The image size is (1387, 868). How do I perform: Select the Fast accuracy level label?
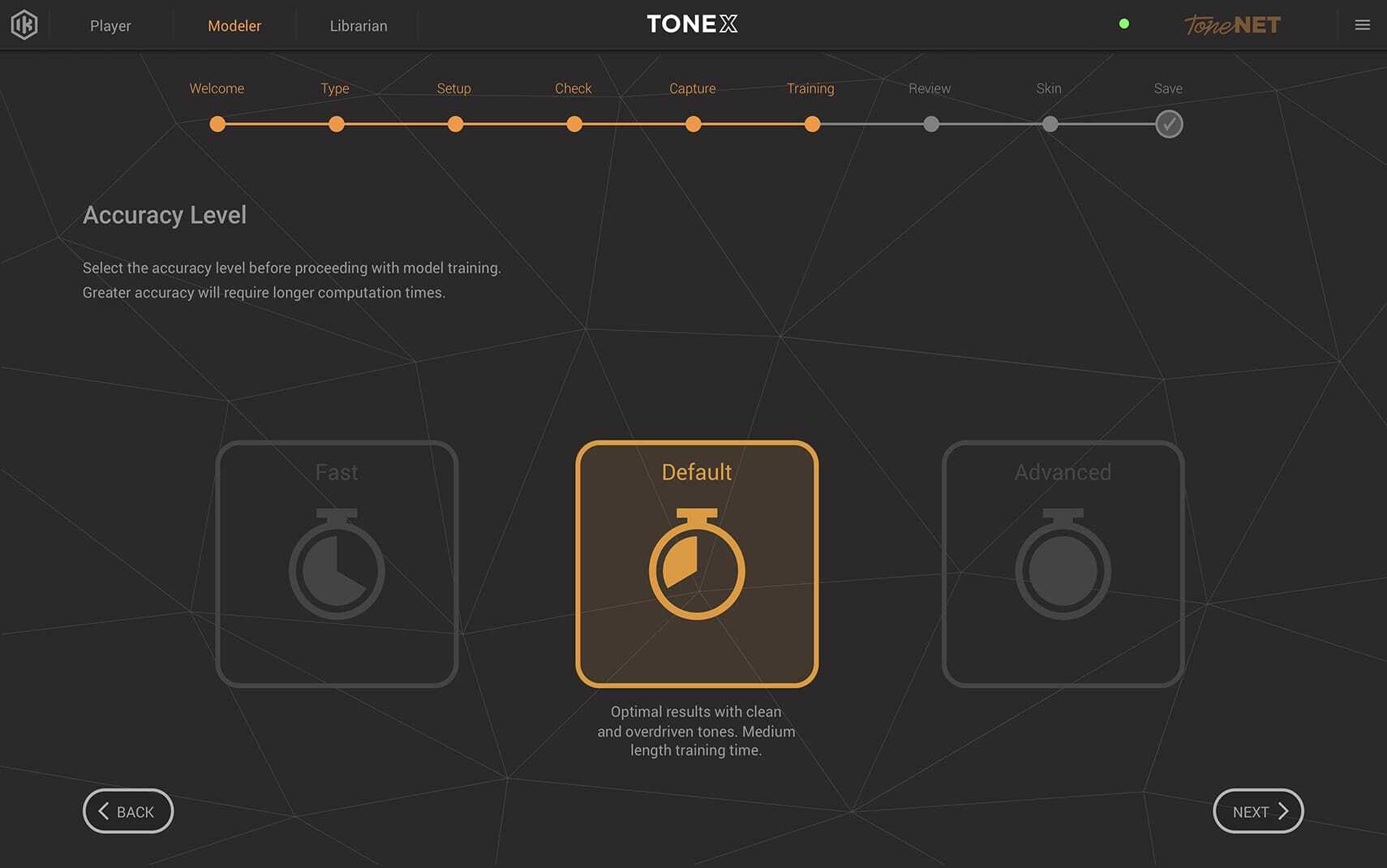(337, 472)
